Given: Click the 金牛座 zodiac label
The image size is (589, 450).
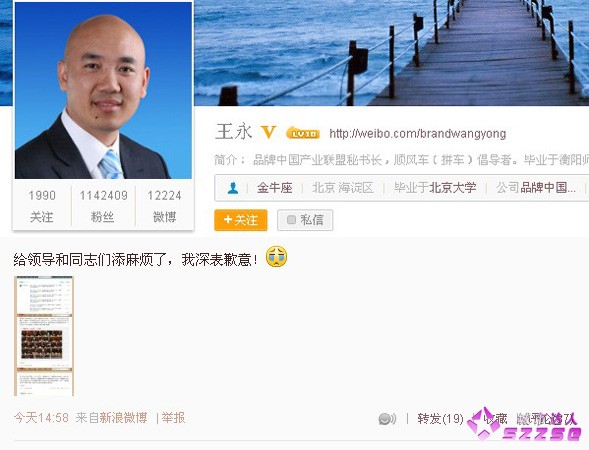Looking at the screenshot, I should tap(275, 187).
